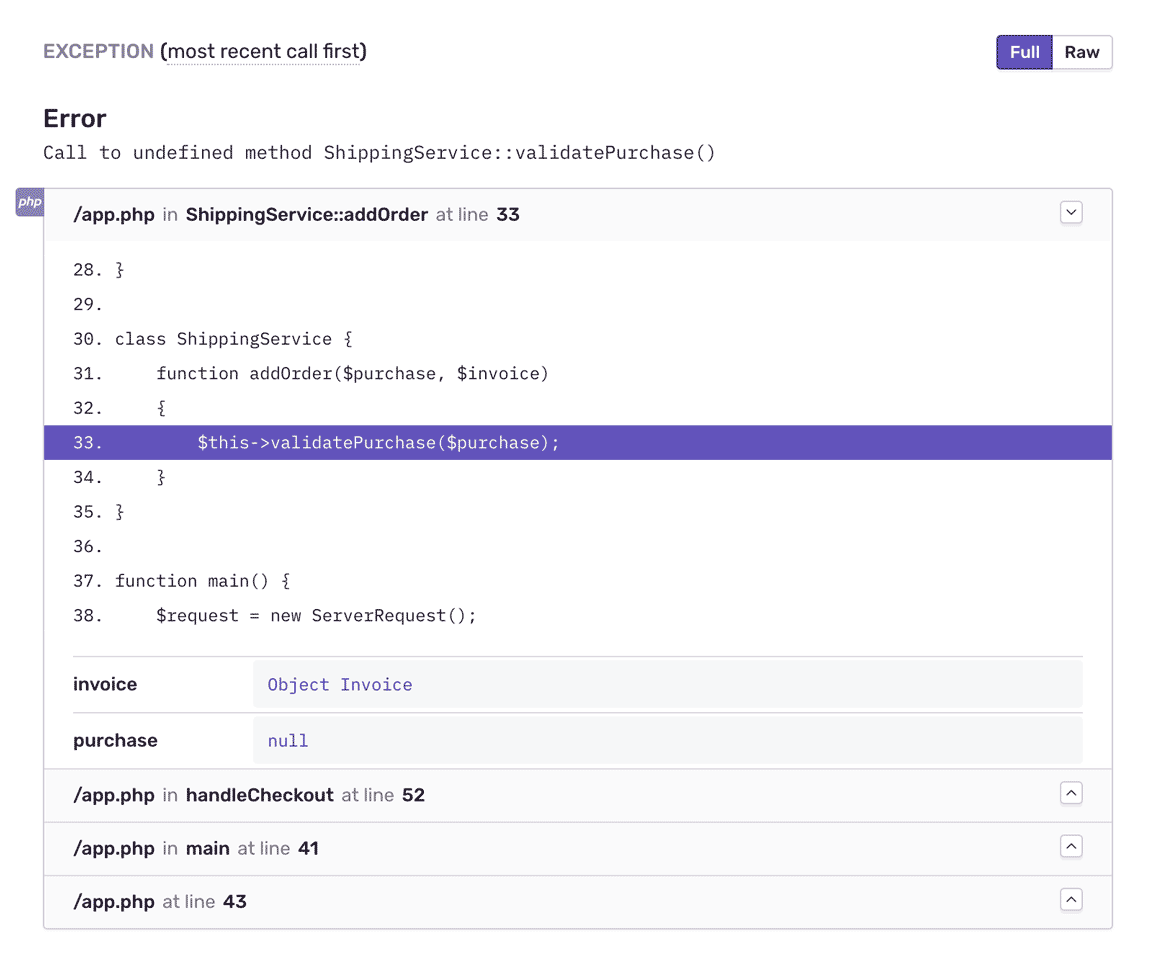Click the null purchase value
Screen dimensions: 1156x958
[x=288, y=741]
